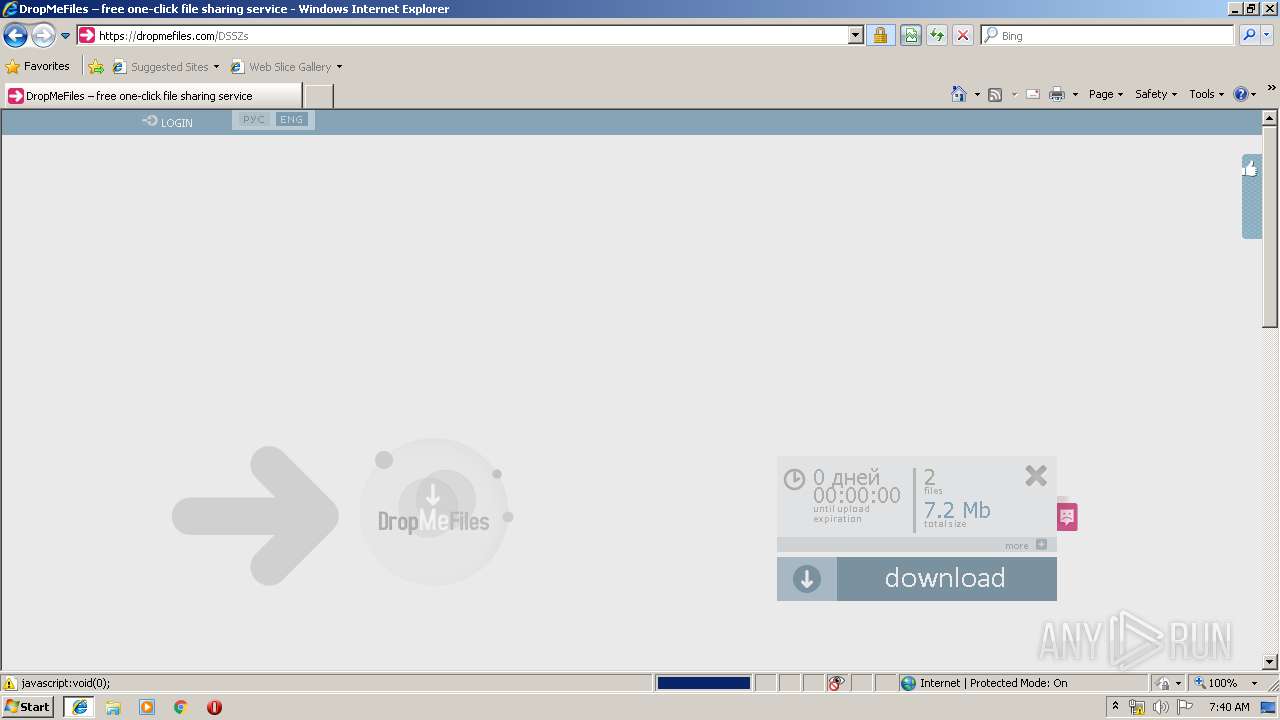
Task: Click Internet Protected Mode status text
Action: 993,683
